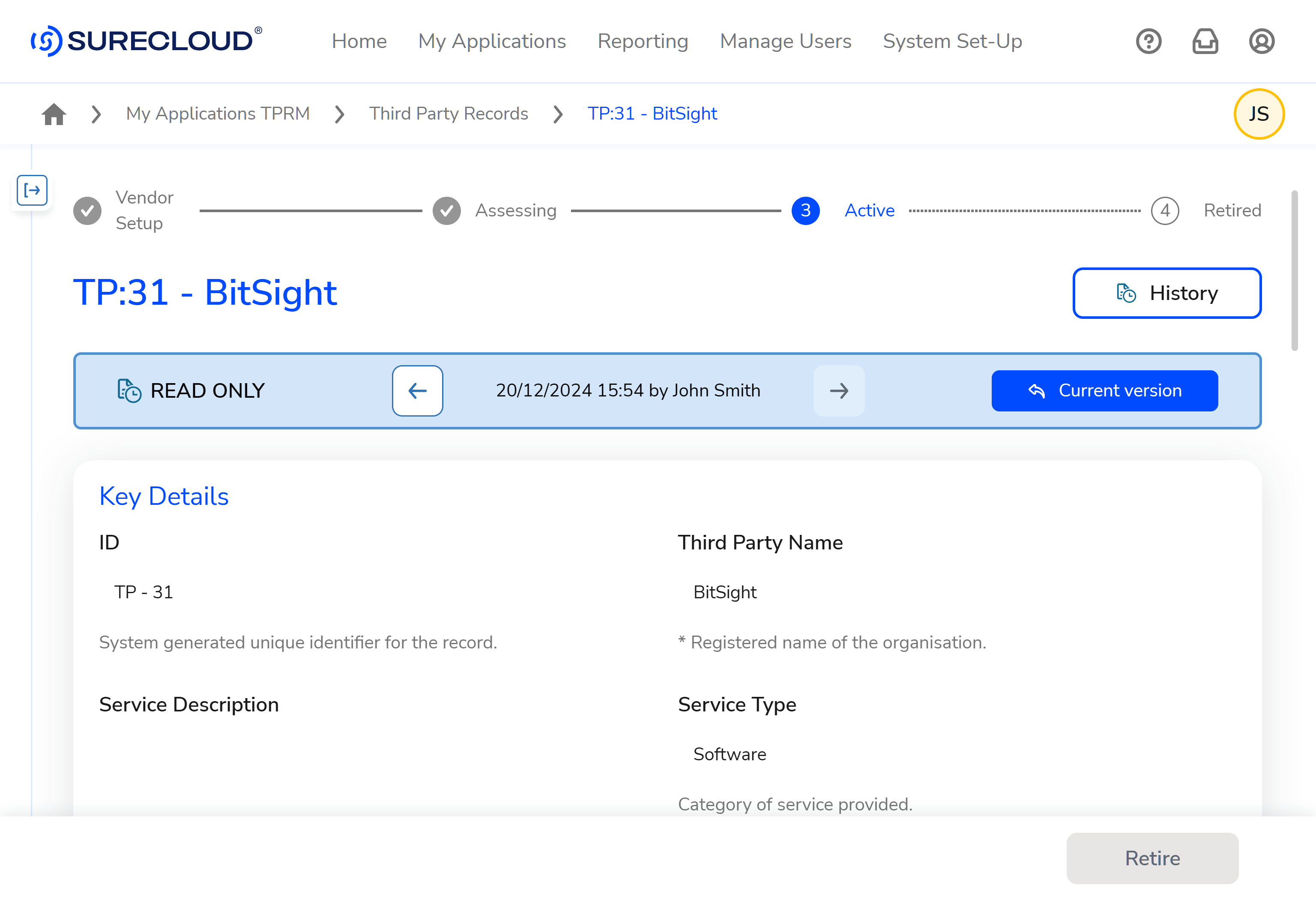Screen dimensions: 1316x900
Task: Open the account profile icon
Action: click(1261, 41)
